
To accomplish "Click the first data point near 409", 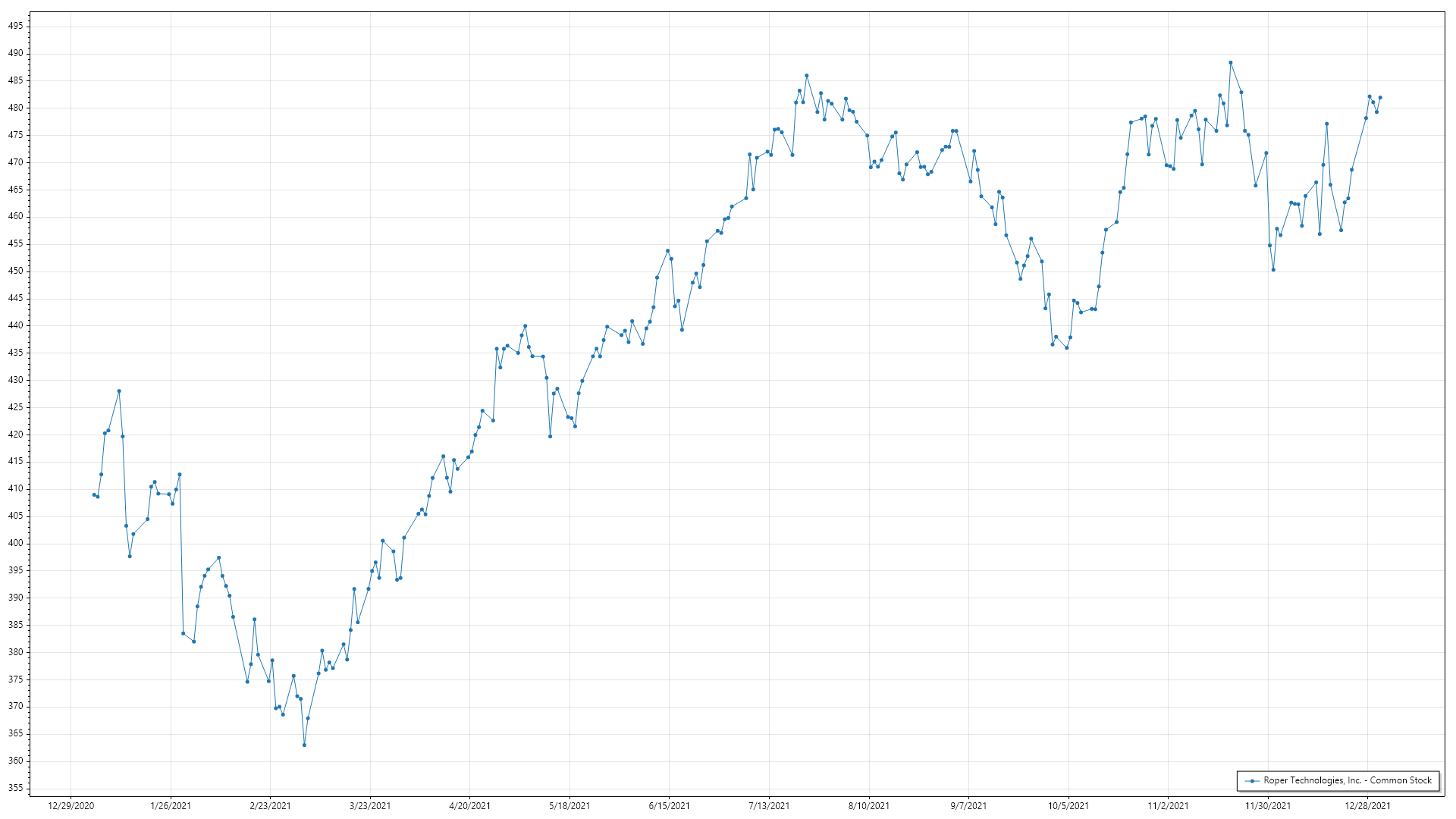I will (94, 494).
